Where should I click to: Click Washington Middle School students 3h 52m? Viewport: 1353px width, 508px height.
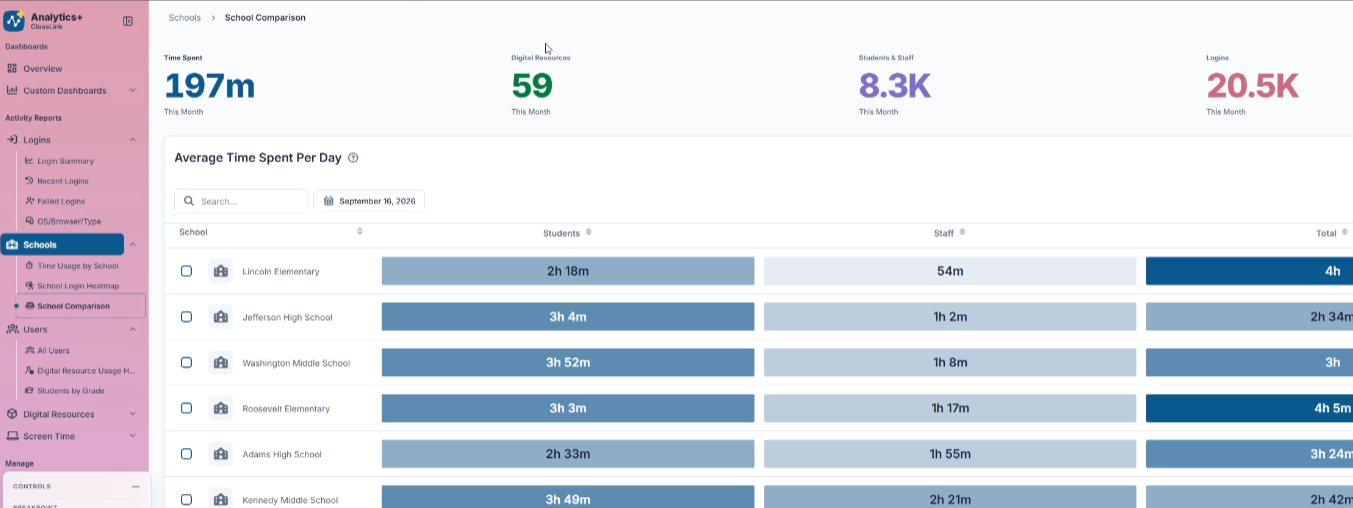pyautogui.click(x=568, y=363)
